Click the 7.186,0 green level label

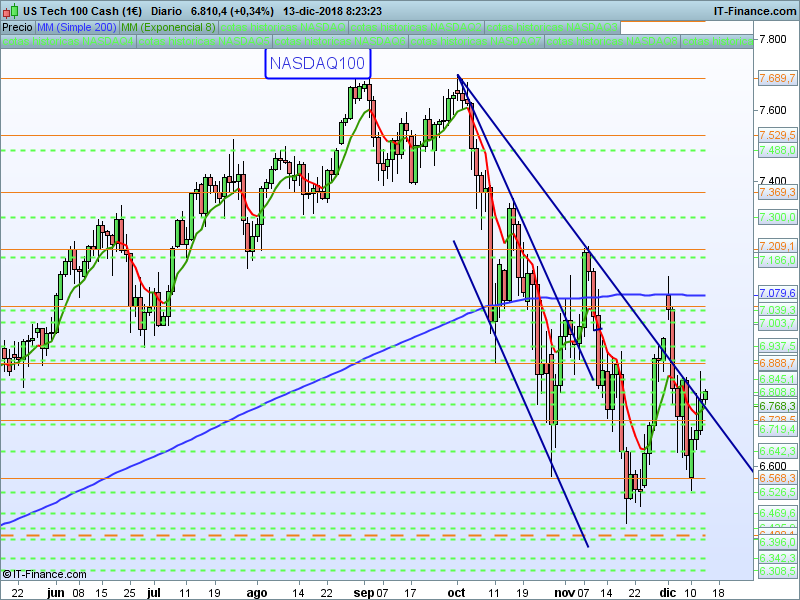click(777, 260)
